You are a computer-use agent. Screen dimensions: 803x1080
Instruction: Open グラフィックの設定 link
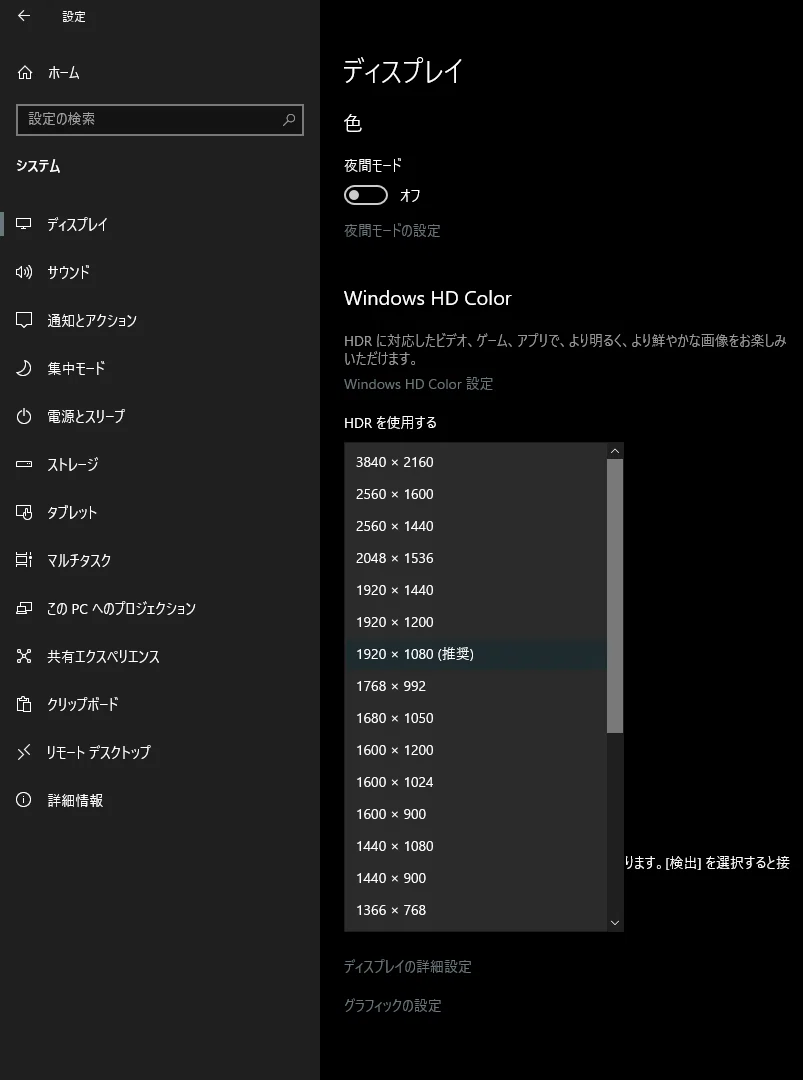coord(393,1006)
